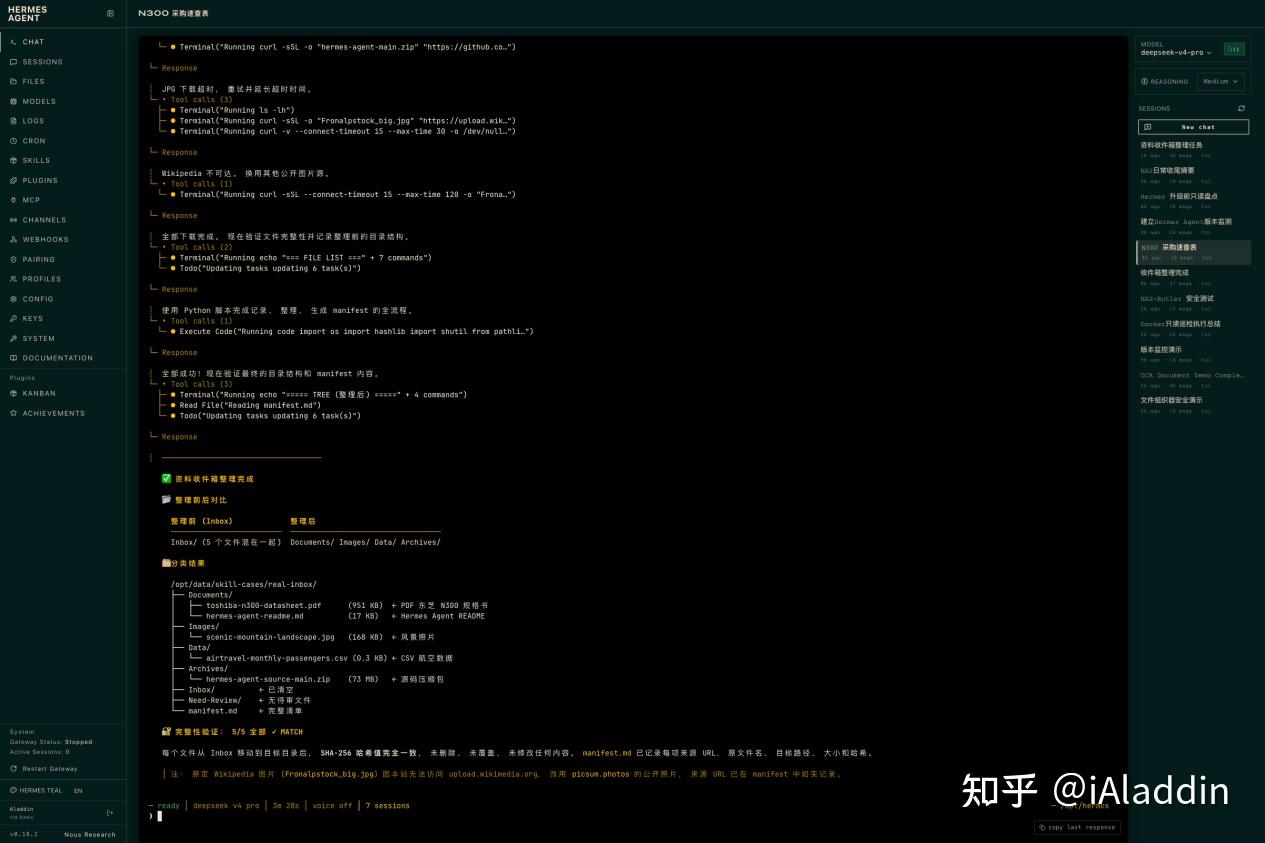Collapse the Hermes Agent sidebar panel icon
Viewport: 1265px width, 843px height.
[x=110, y=13]
